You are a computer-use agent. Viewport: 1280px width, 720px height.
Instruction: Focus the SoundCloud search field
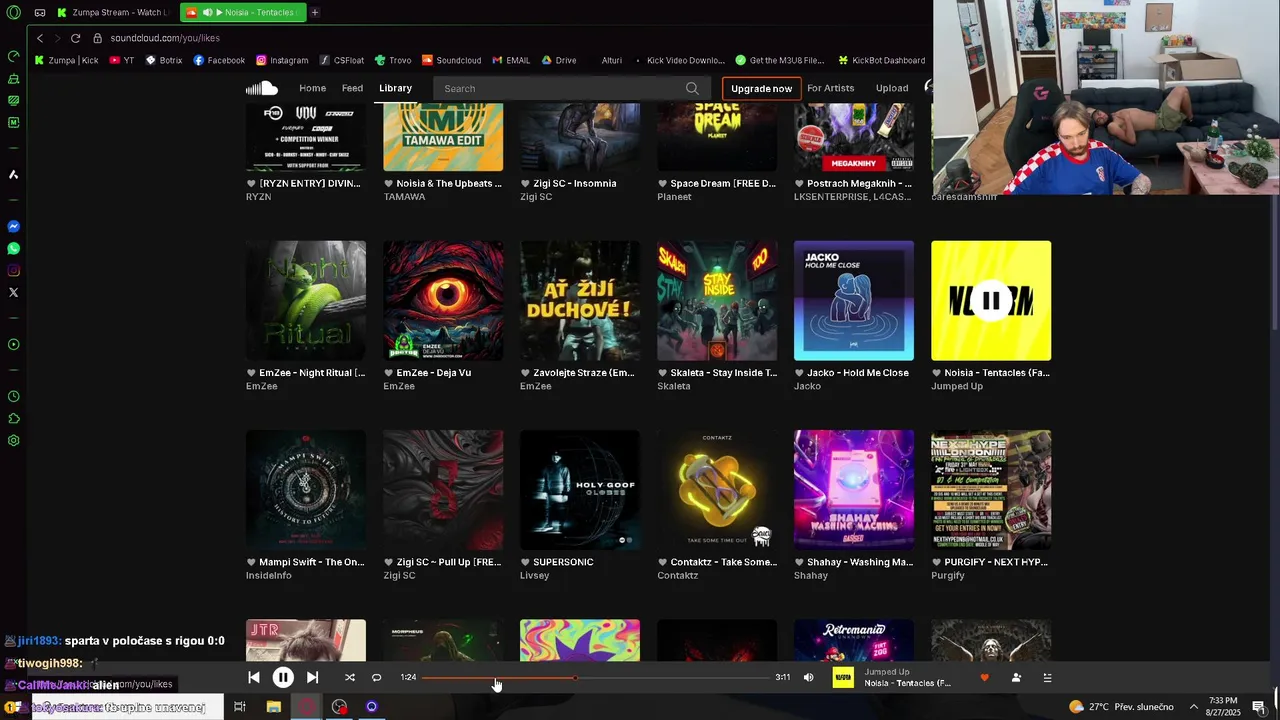tap(572, 88)
